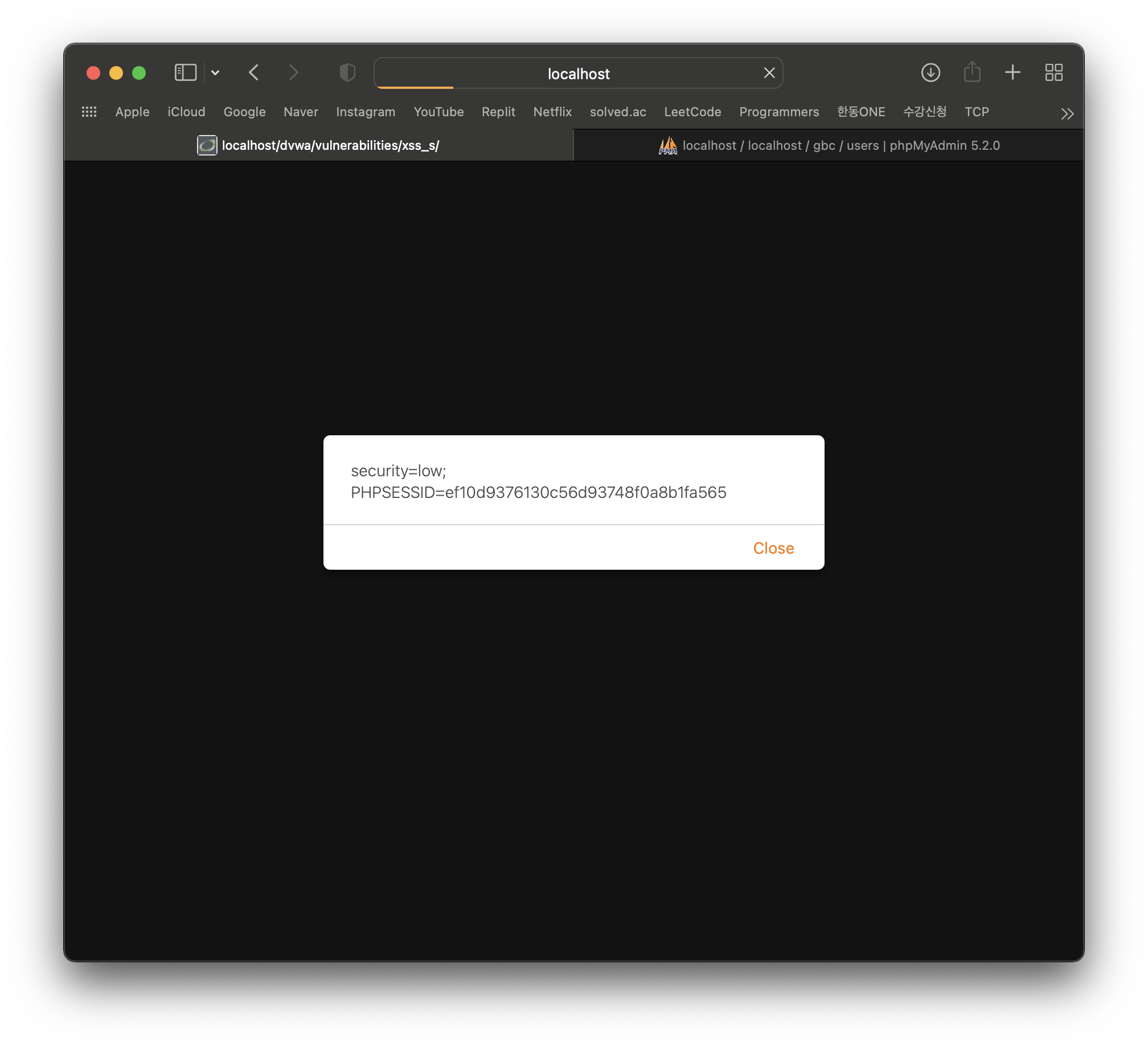
Task: Switch to the phpMyAdmin 5.2.0 tab
Action: pyautogui.click(x=829, y=146)
